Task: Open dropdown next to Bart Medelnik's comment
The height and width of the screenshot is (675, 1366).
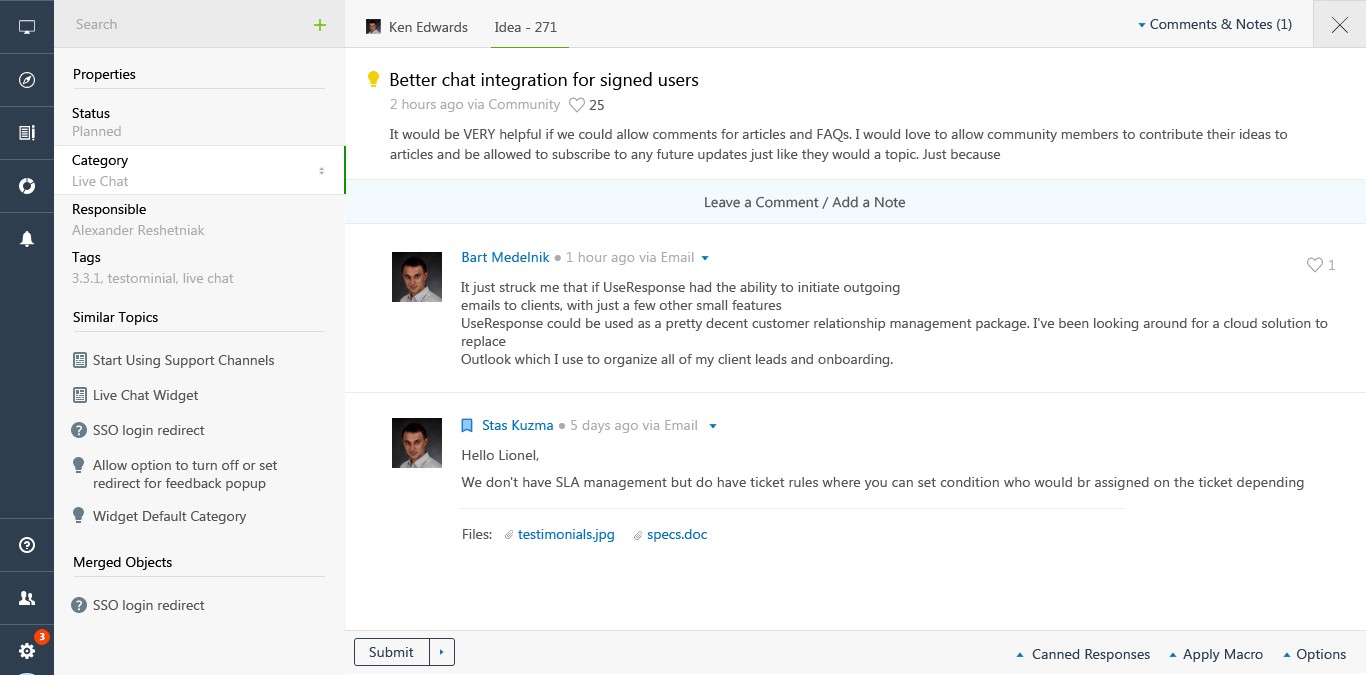Action: coord(705,258)
